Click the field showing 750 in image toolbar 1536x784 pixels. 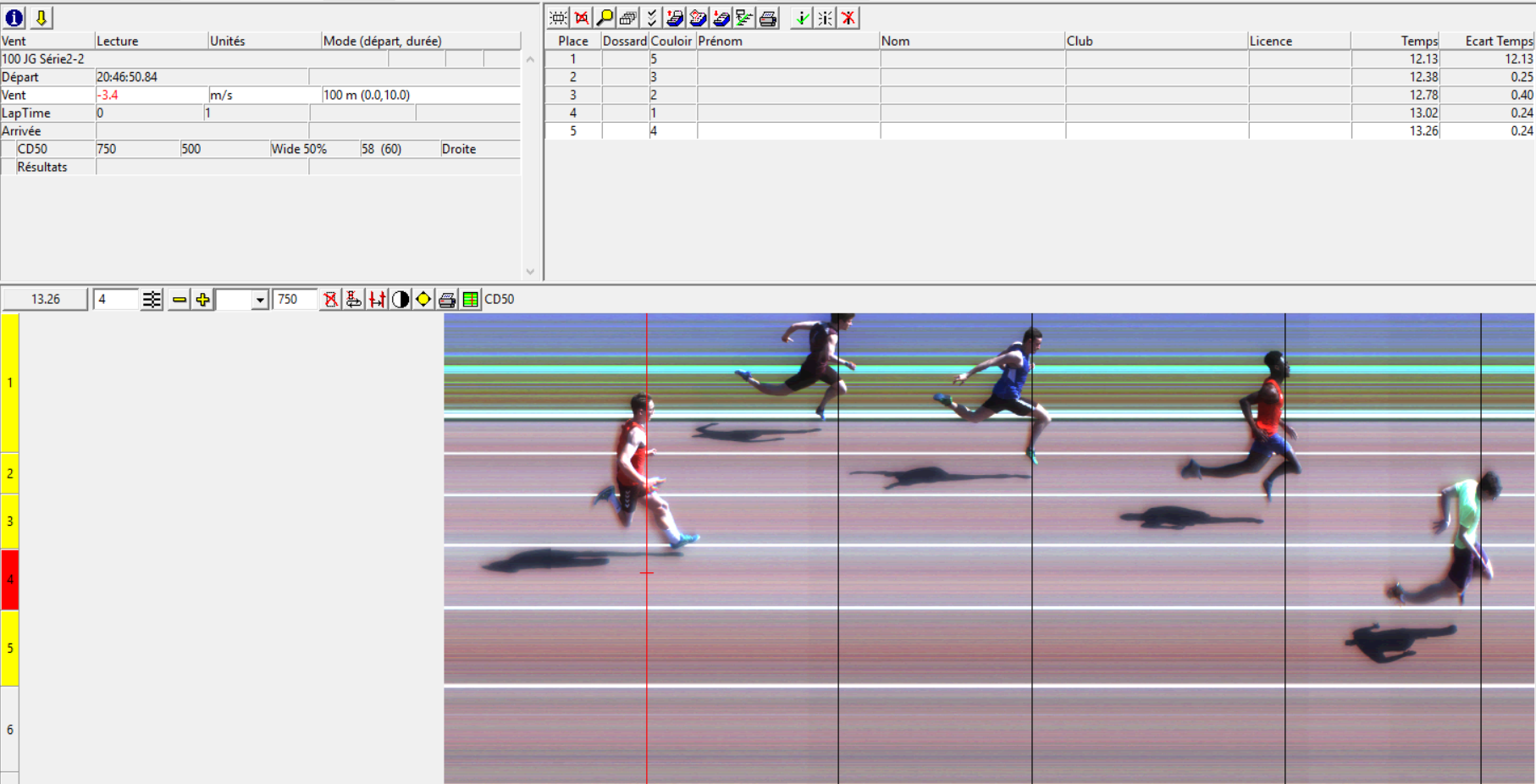click(x=295, y=300)
